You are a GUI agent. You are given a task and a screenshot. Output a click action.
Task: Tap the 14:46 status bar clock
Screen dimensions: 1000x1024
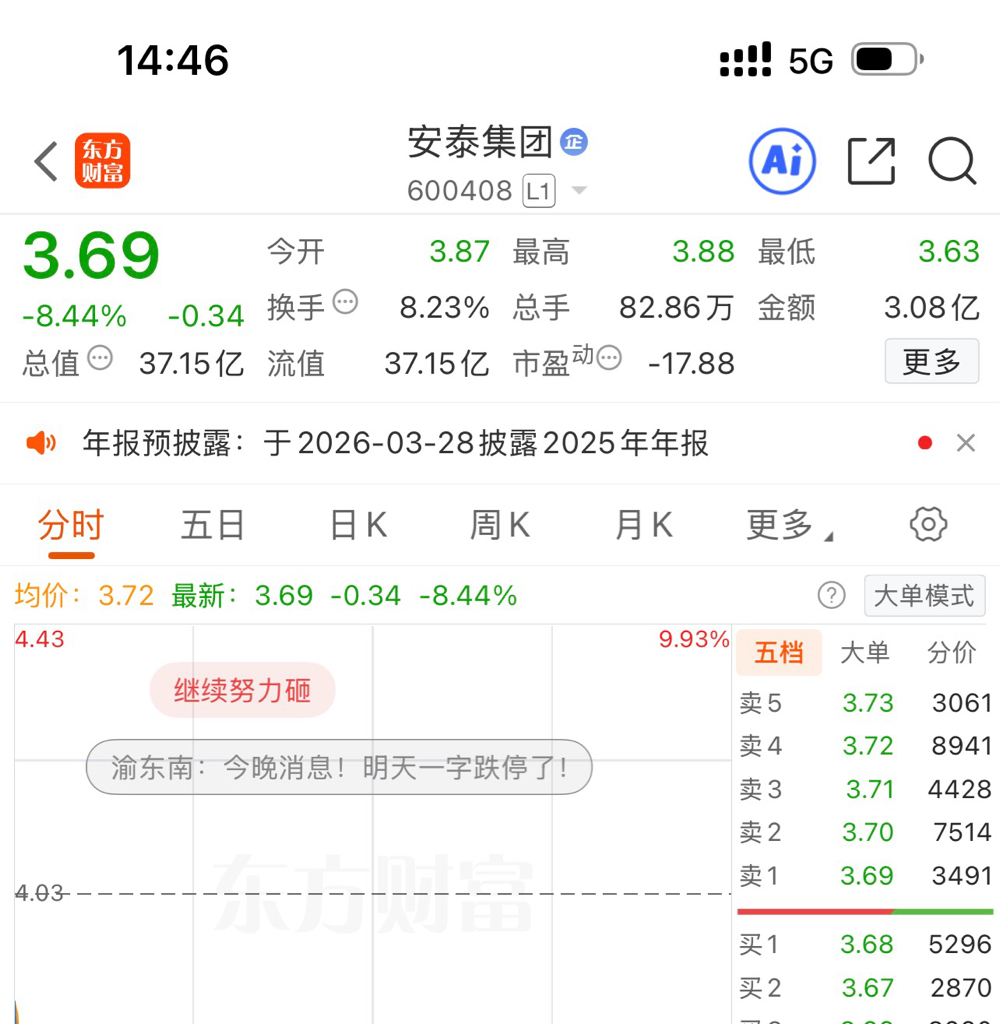(173, 60)
